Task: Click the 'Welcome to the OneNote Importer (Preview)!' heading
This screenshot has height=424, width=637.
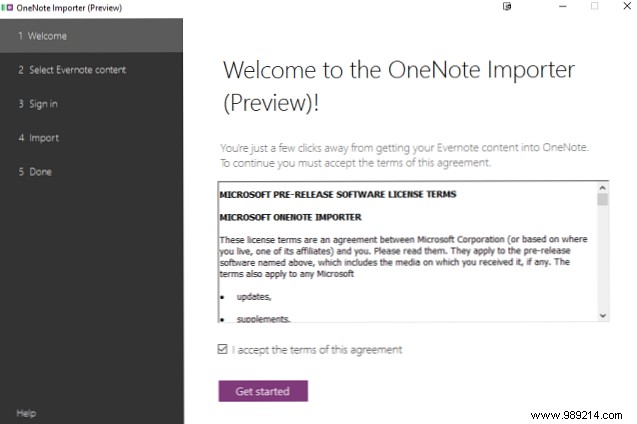Action: pyautogui.click(x=399, y=86)
